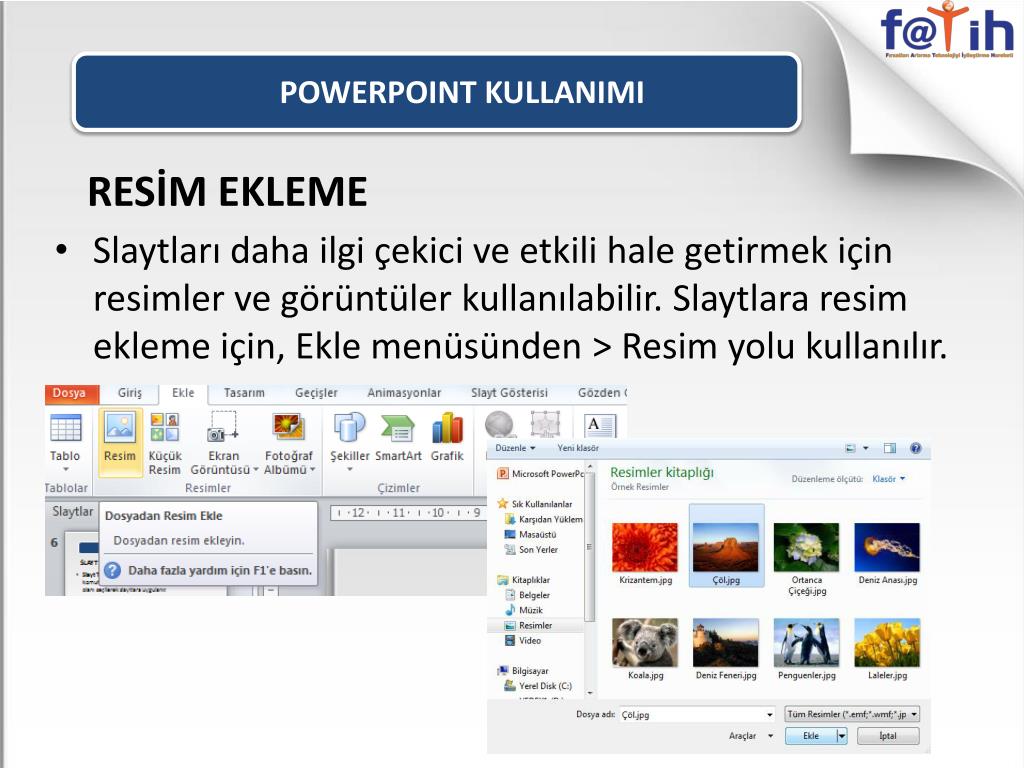Switch to the Giriş ribbon tab
Image resolution: width=1024 pixels, height=768 pixels.
(129, 393)
